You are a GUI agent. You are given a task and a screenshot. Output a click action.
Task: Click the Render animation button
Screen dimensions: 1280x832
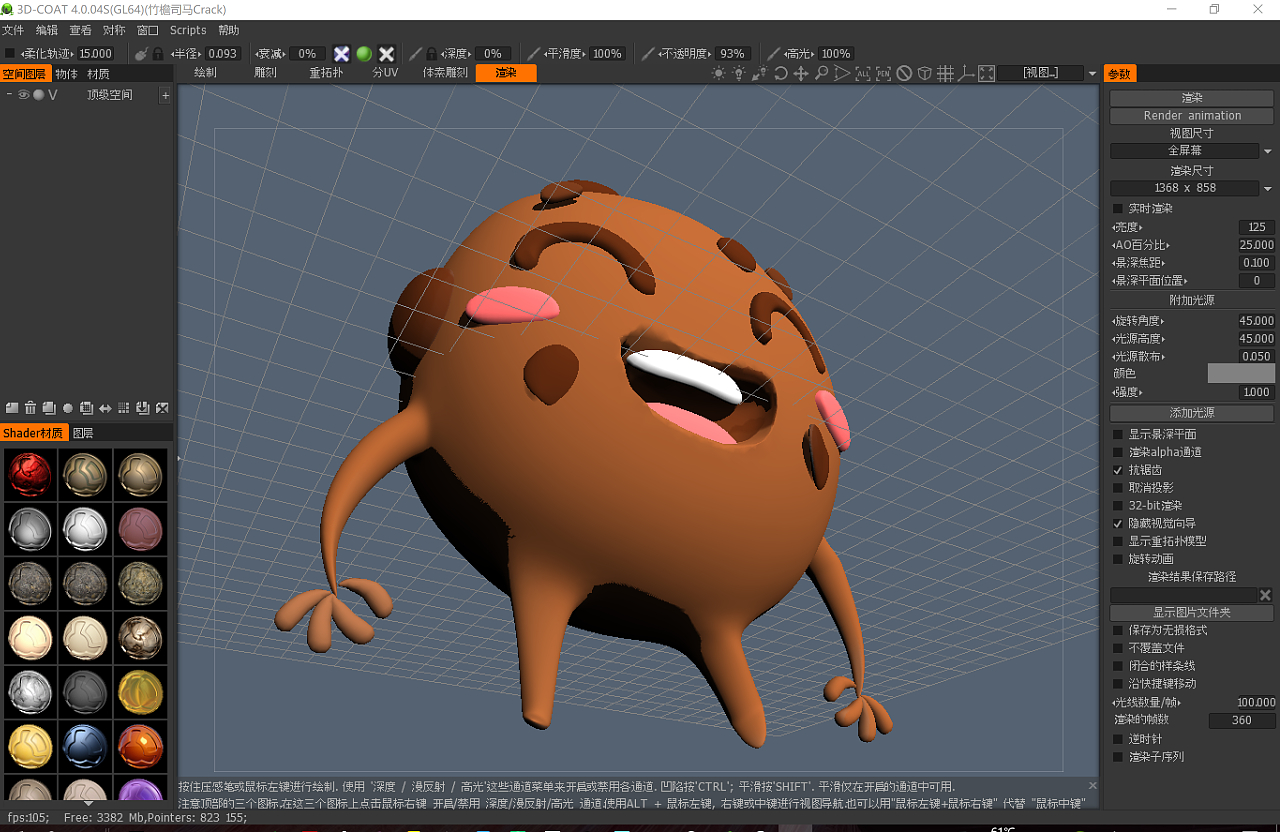point(1192,116)
